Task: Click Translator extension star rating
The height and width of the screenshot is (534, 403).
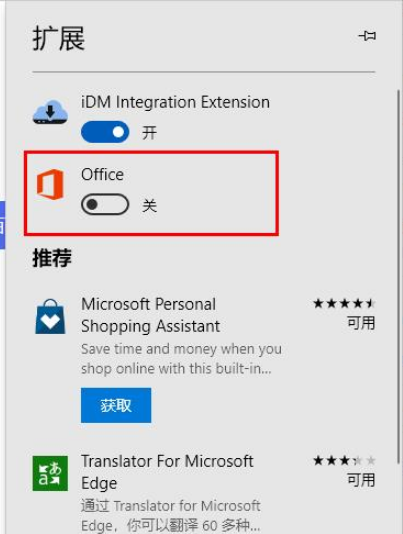Action: pos(344,460)
